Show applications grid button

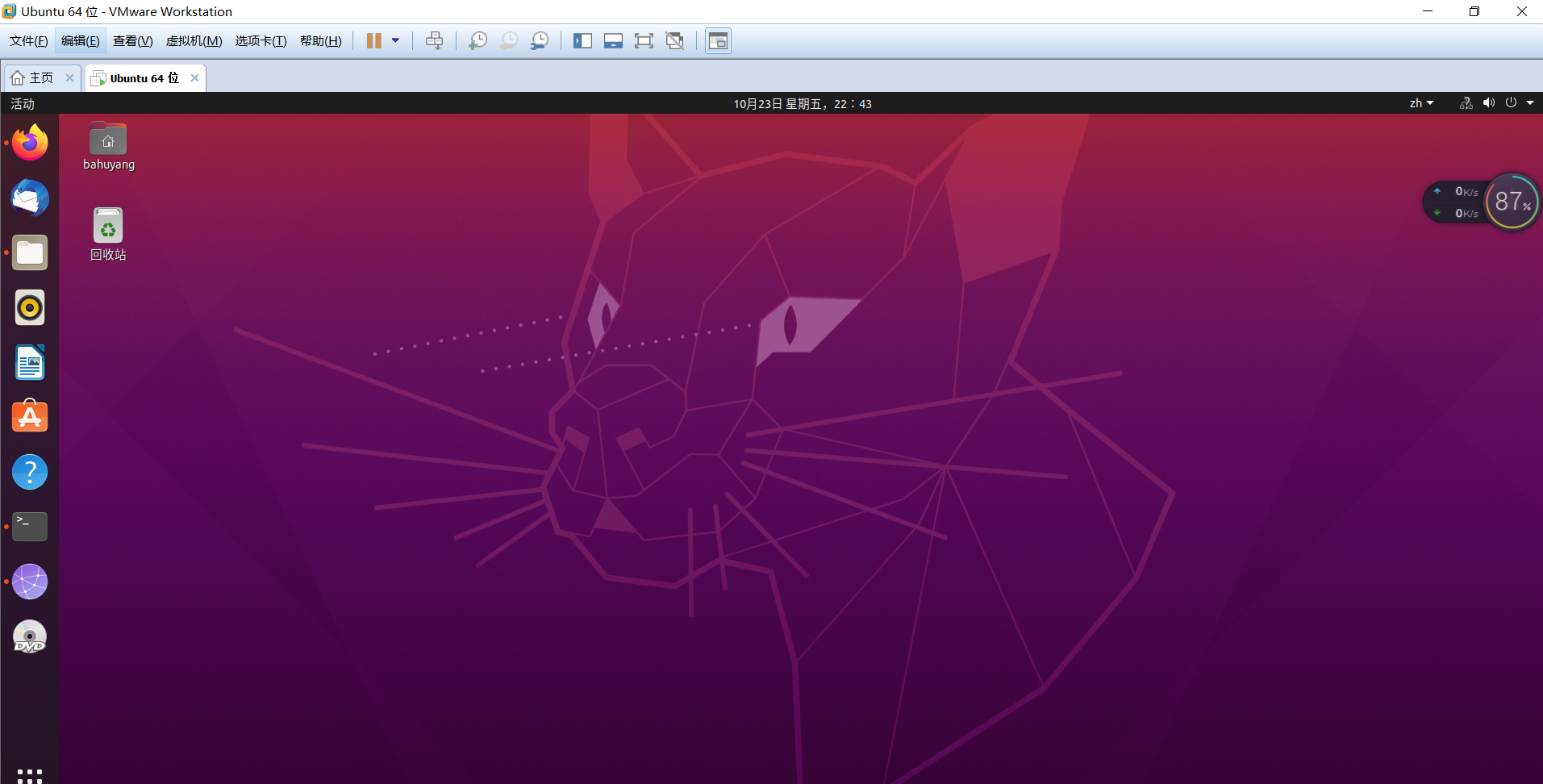click(x=30, y=775)
